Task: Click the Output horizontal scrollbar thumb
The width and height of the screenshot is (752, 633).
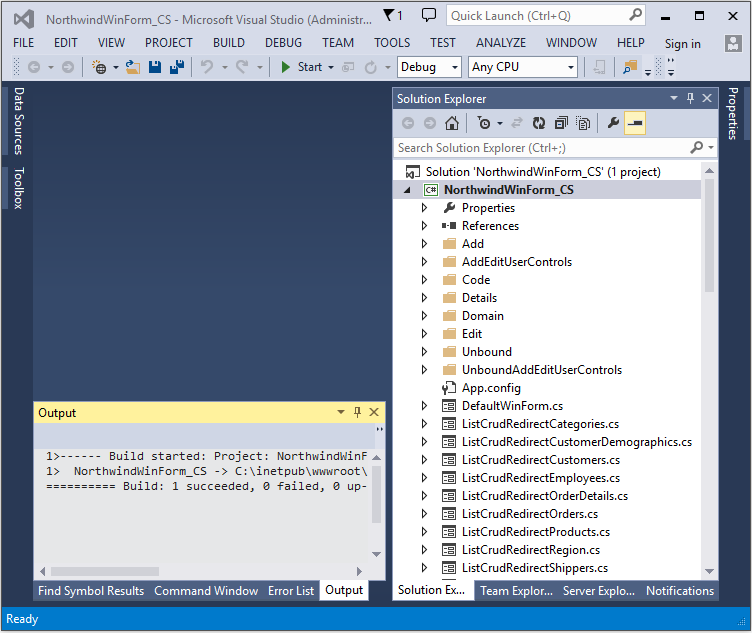Action: (105, 572)
